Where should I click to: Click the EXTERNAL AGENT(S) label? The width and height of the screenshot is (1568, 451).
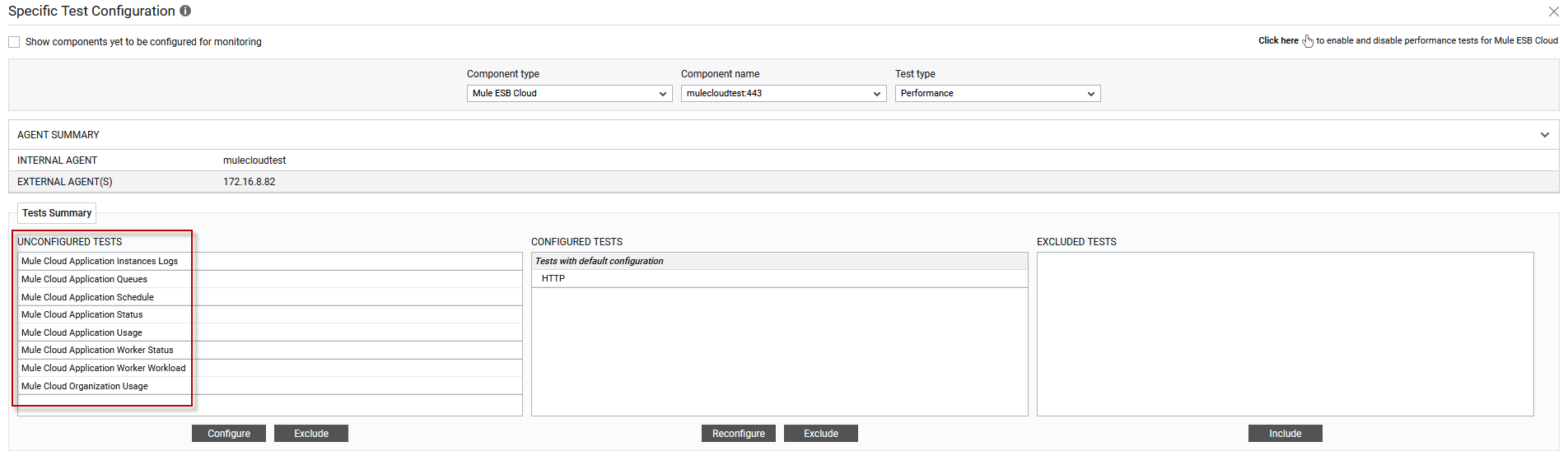click(65, 182)
